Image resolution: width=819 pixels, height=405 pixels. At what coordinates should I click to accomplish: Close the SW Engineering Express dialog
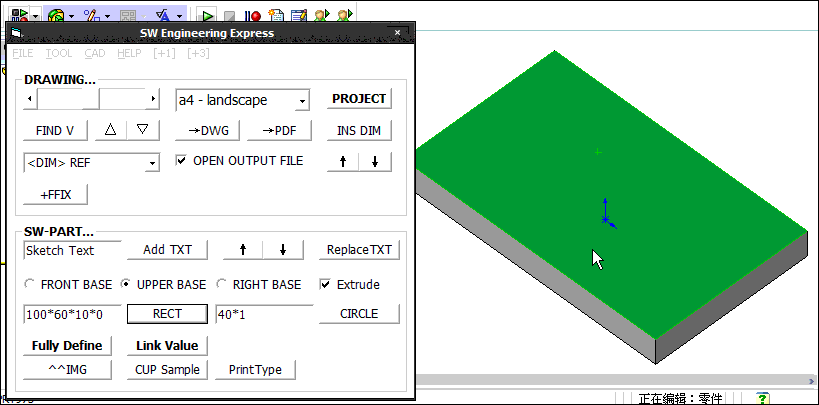(x=397, y=32)
